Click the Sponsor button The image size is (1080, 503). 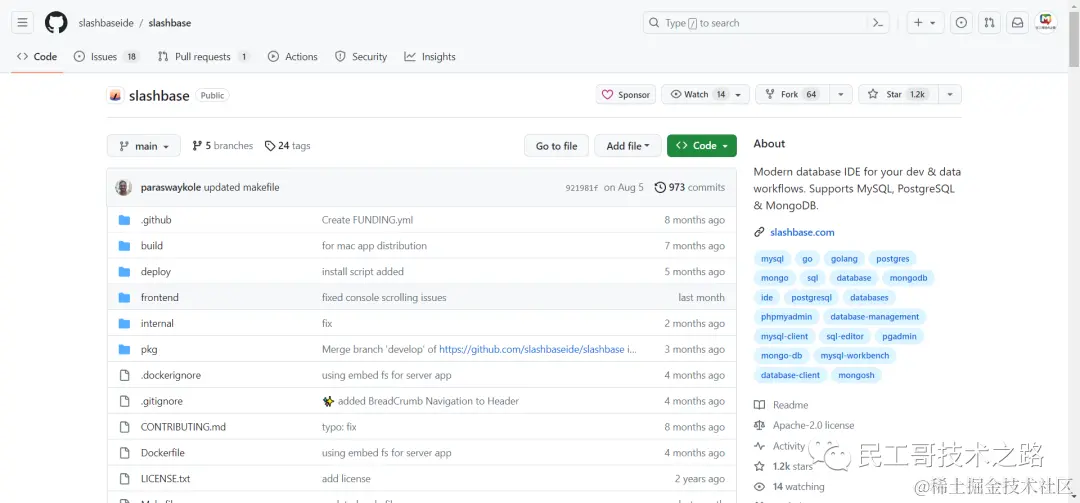click(x=625, y=94)
